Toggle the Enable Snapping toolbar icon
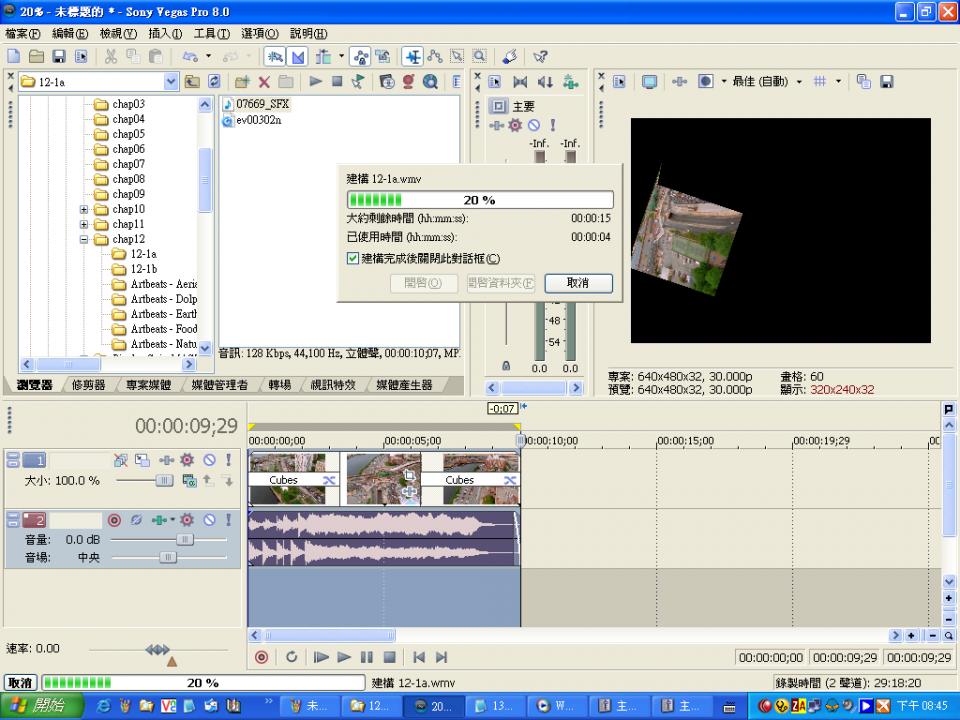Screen dimensions: 960x720 point(273,57)
